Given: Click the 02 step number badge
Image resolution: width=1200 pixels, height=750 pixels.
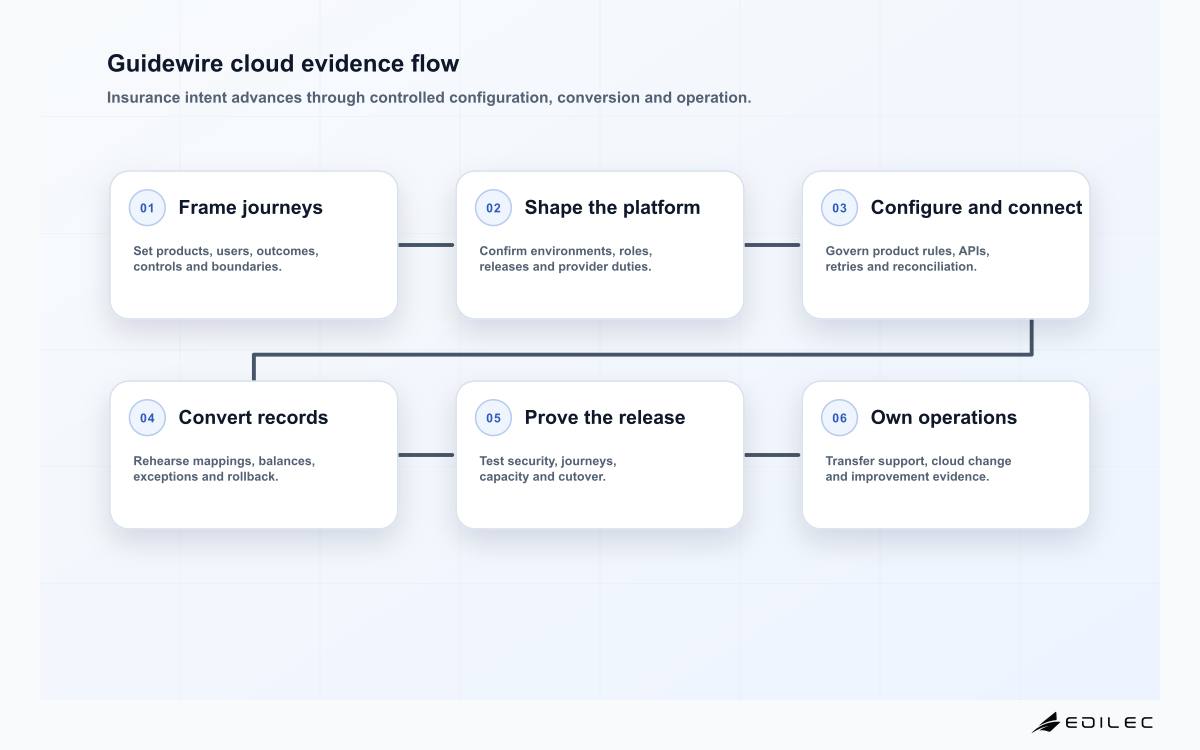Looking at the screenshot, I should (493, 208).
